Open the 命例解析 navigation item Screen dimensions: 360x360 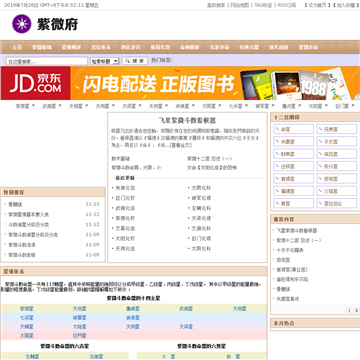190,47
